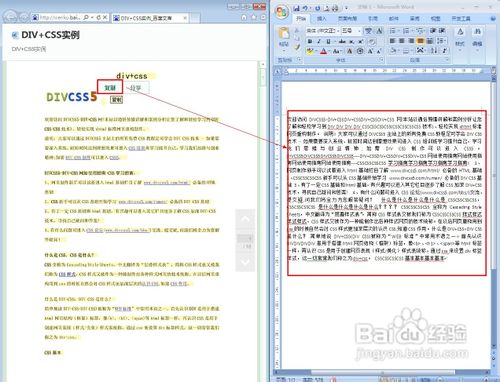Toggle Show/Hide paragraph marks button
Viewport: 500px width, 382px height.
[444, 51]
